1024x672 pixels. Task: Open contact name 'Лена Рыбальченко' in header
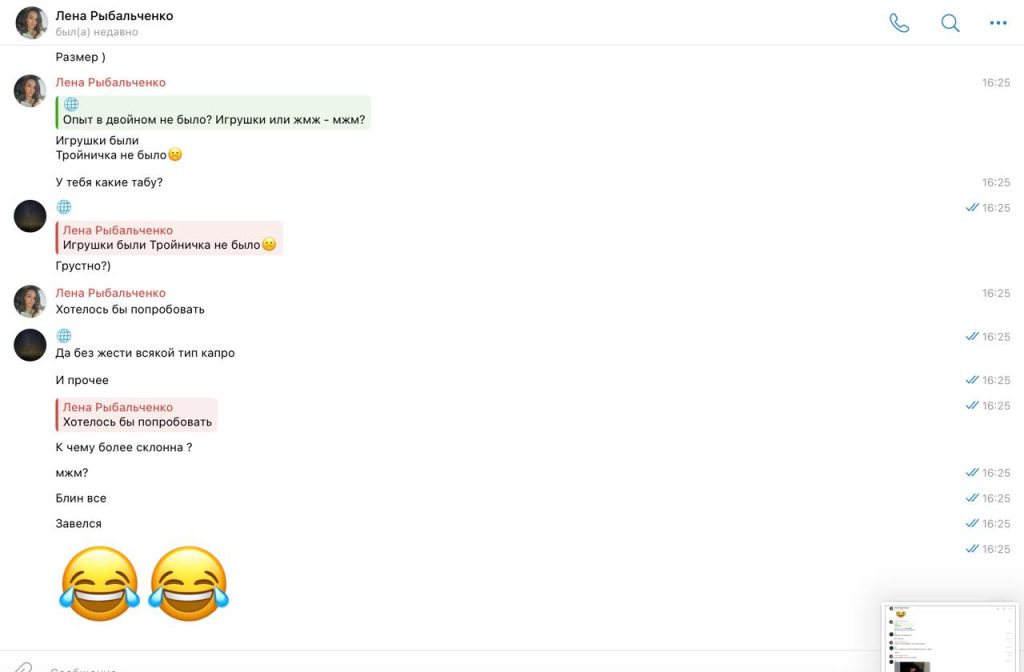(114, 16)
